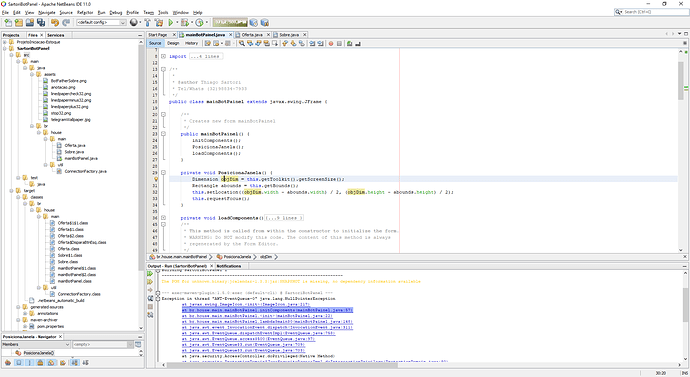This screenshot has height=377, width=690.
Task: Select ConnectionFactory.java in project tree
Action: tap(85, 171)
